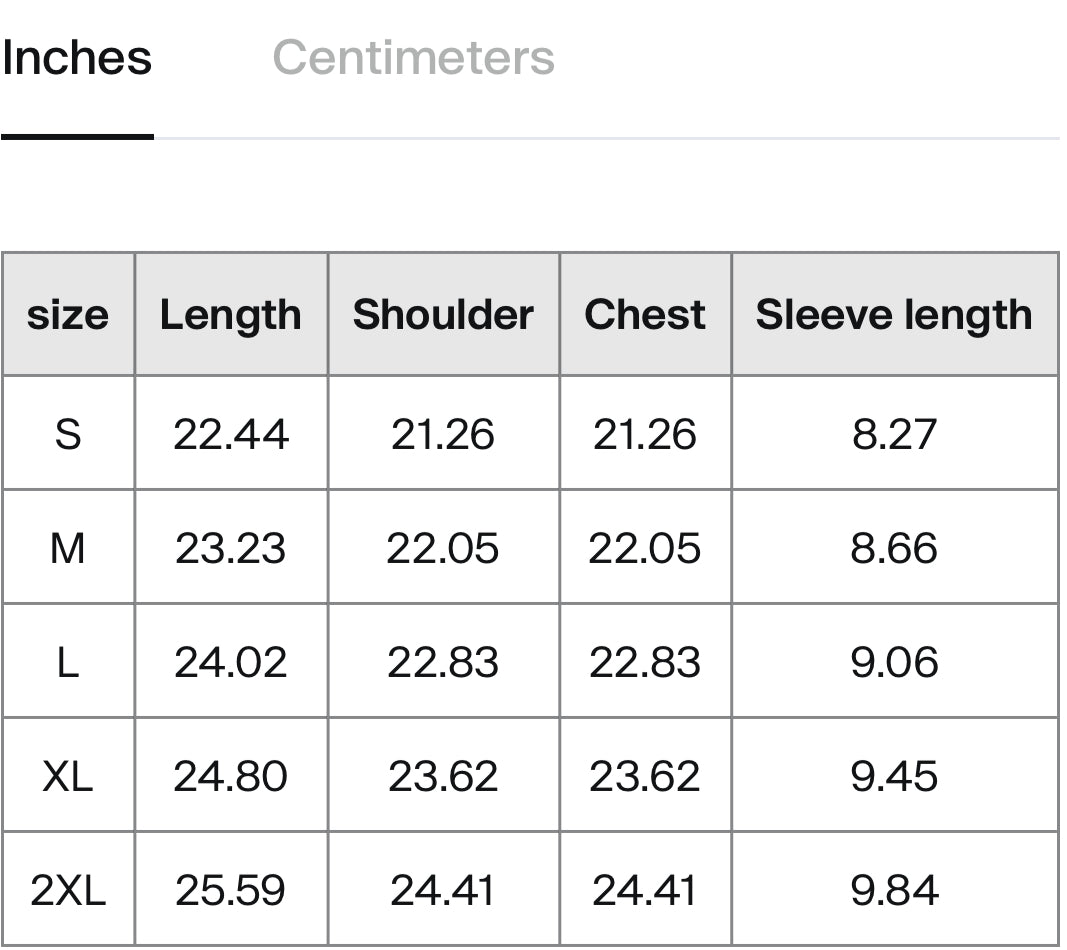The width and height of the screenshot is (1067, 950).
Task: Select the Inches tab
Action: (x=77, y=58)
